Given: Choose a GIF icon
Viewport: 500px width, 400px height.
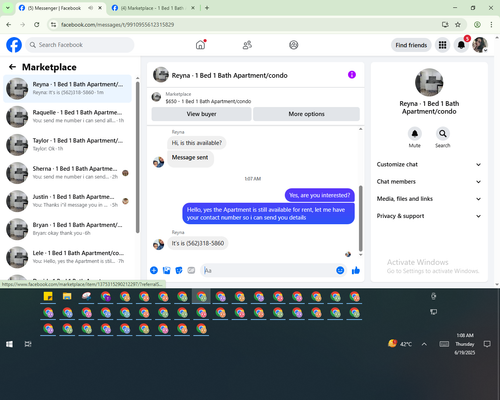Looking at the screenshot, I should (191, 270).
